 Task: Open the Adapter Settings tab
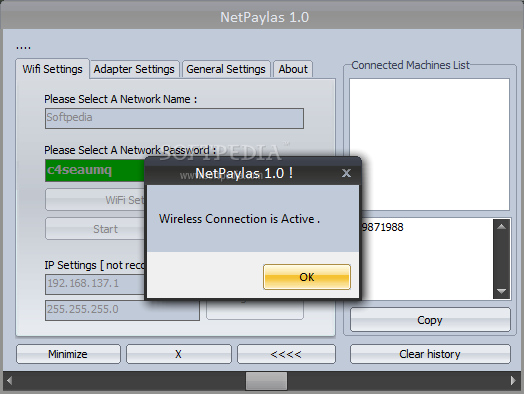pos(134,69)
